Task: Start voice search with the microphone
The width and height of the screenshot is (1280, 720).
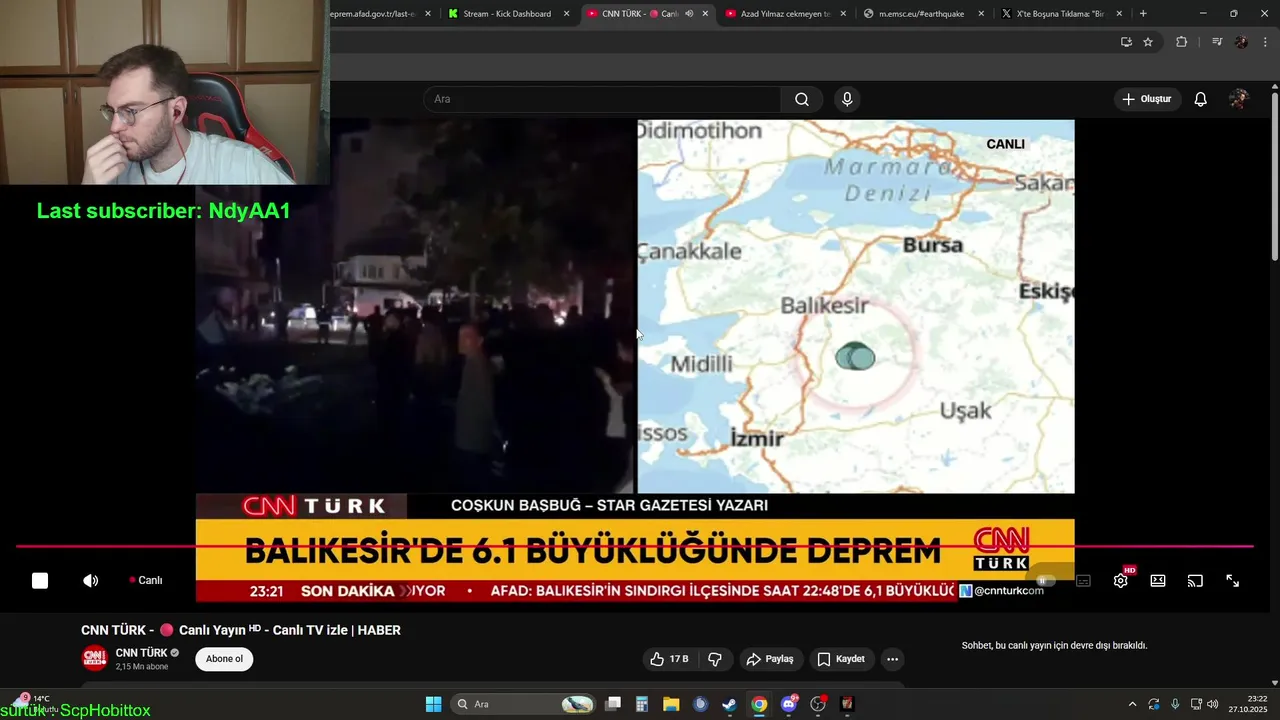Action: 847,99
